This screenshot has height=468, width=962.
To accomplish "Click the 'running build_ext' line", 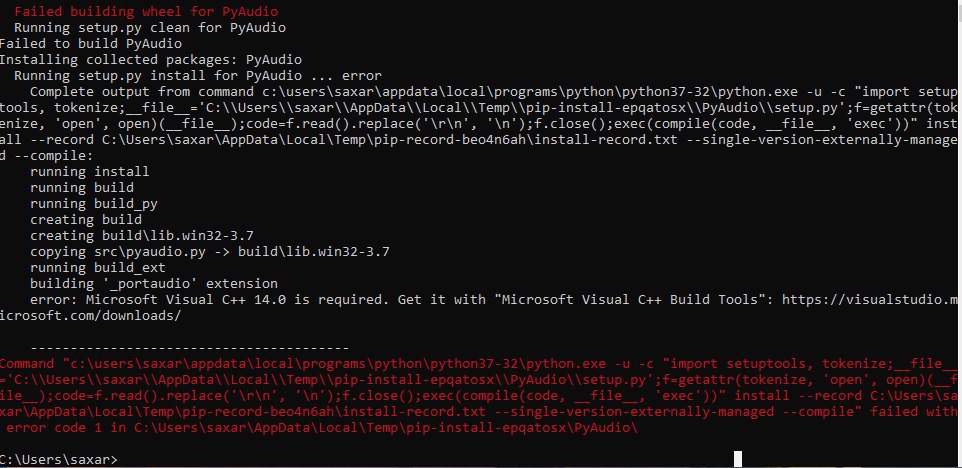I will coord(98,267).
